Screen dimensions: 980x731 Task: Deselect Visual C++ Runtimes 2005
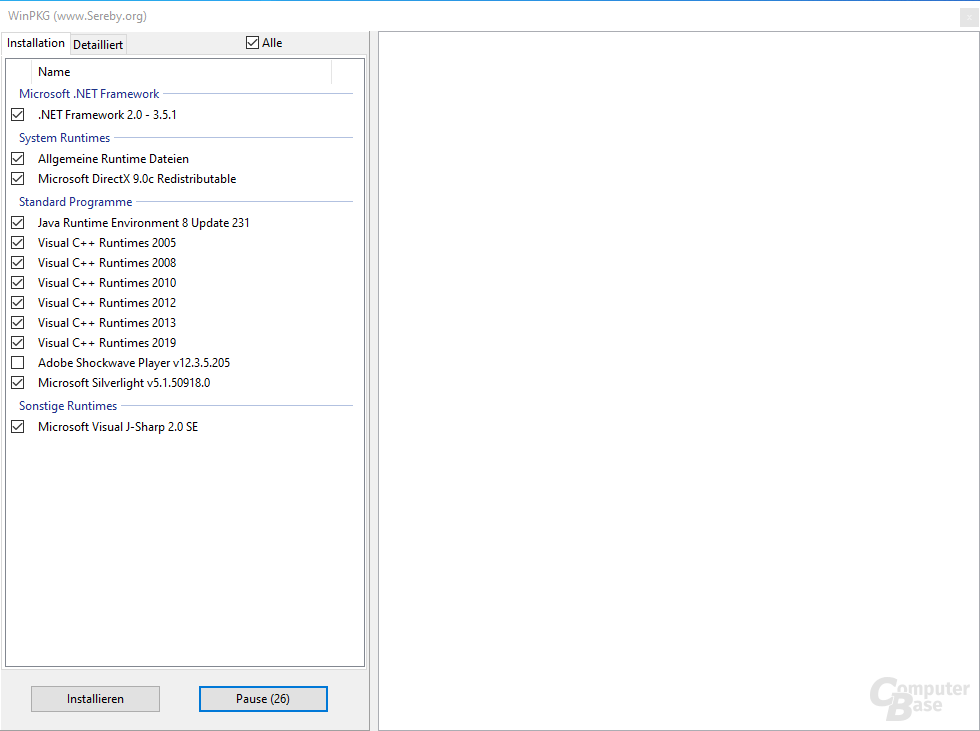click(17, 242)
